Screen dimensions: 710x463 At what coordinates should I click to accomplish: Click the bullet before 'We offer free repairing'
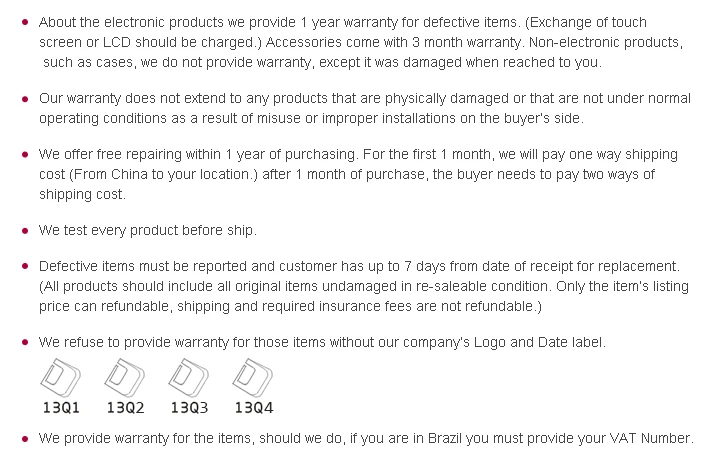25,154
